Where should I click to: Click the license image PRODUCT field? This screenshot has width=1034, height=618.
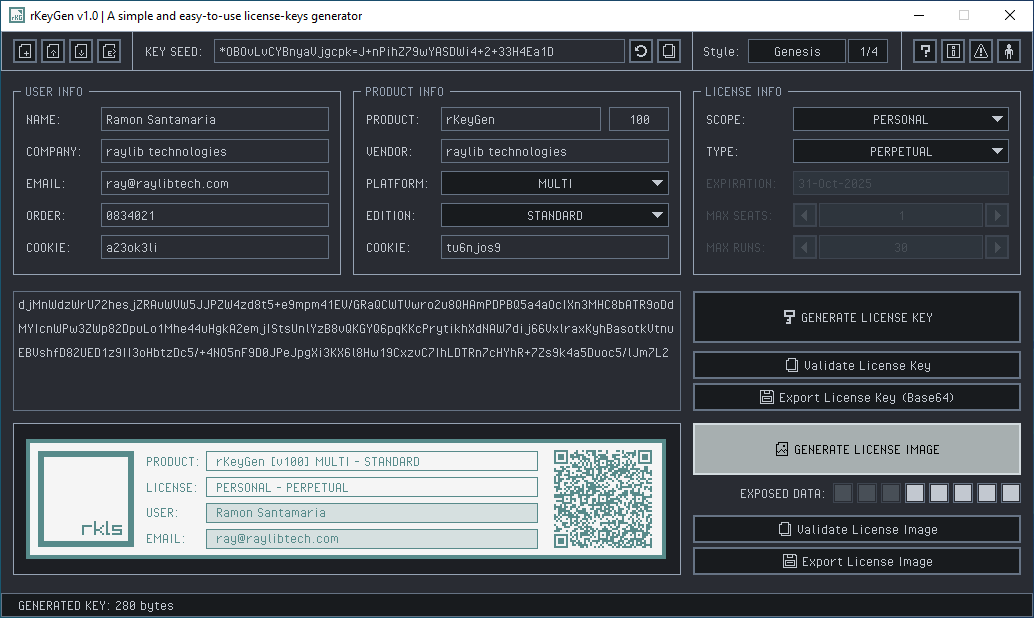pyautogui.click(x=372, y=461)
